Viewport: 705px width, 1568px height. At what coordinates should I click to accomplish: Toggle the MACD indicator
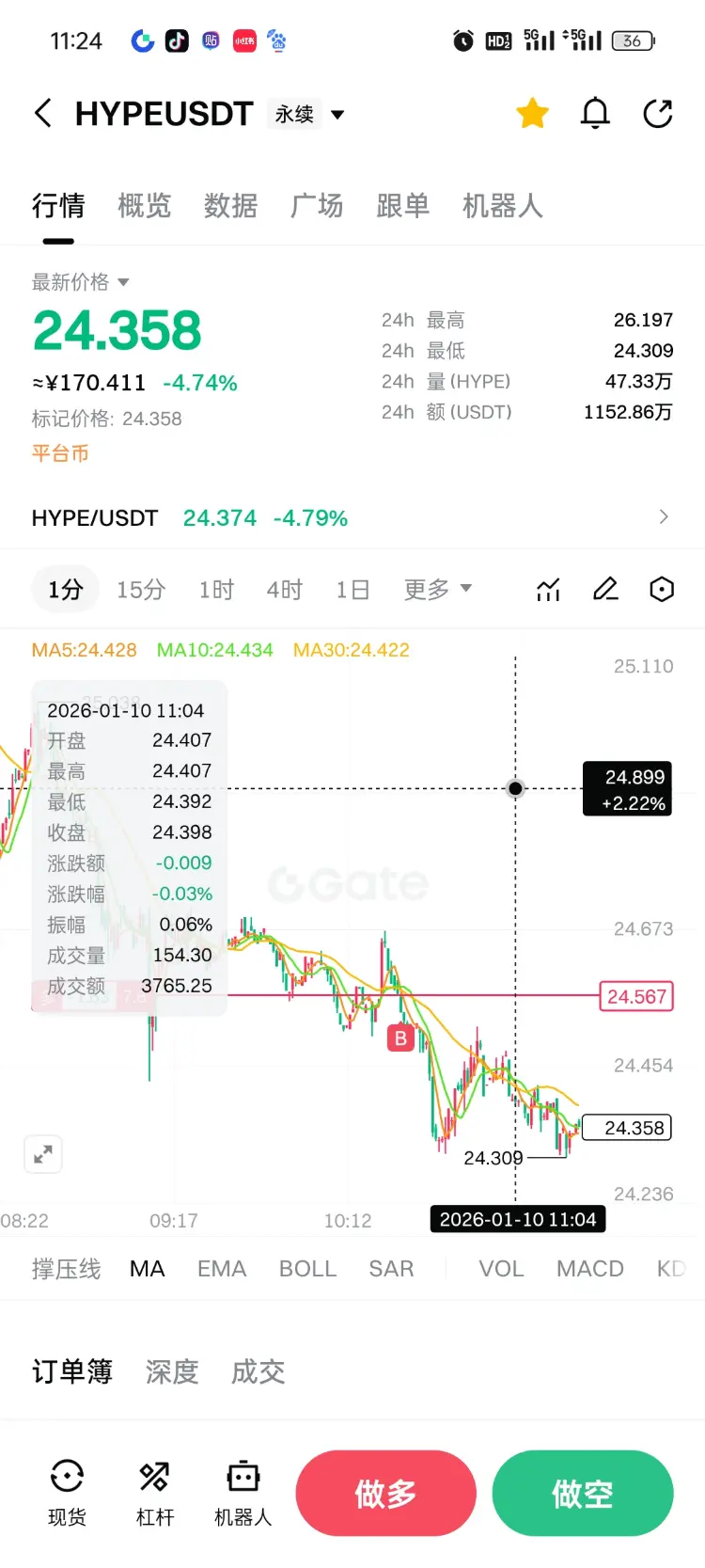pyautogui.click(x=590, y=1269)
